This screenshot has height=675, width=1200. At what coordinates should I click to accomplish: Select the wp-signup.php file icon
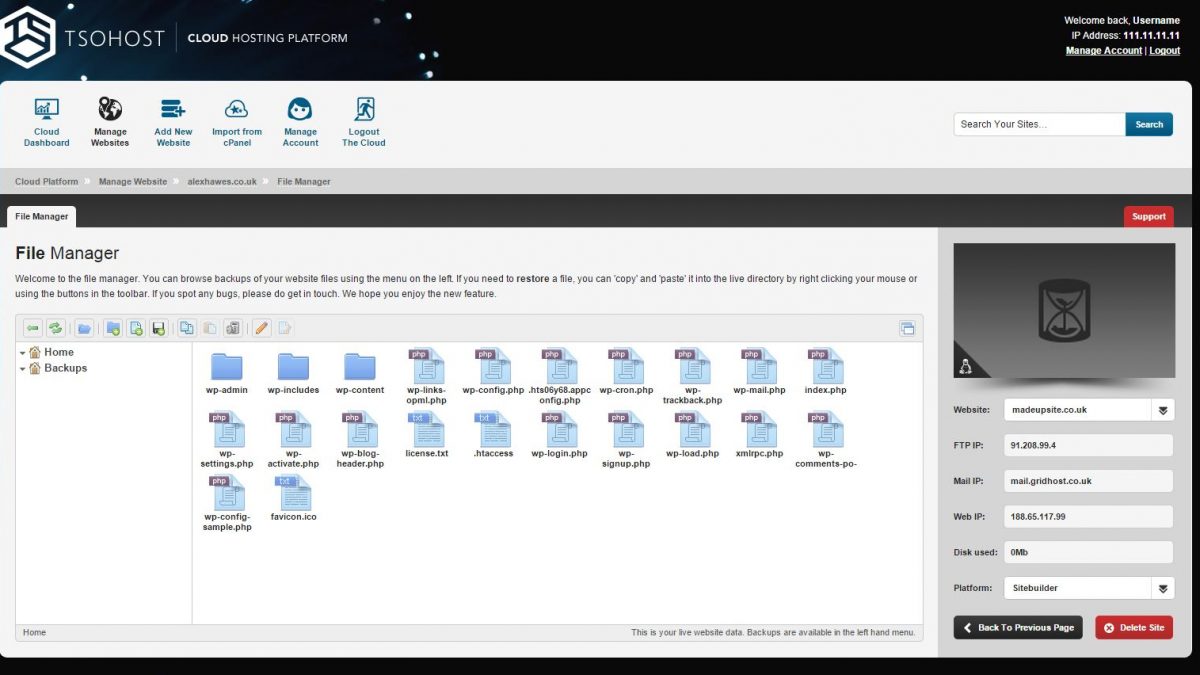coord(626,430)
